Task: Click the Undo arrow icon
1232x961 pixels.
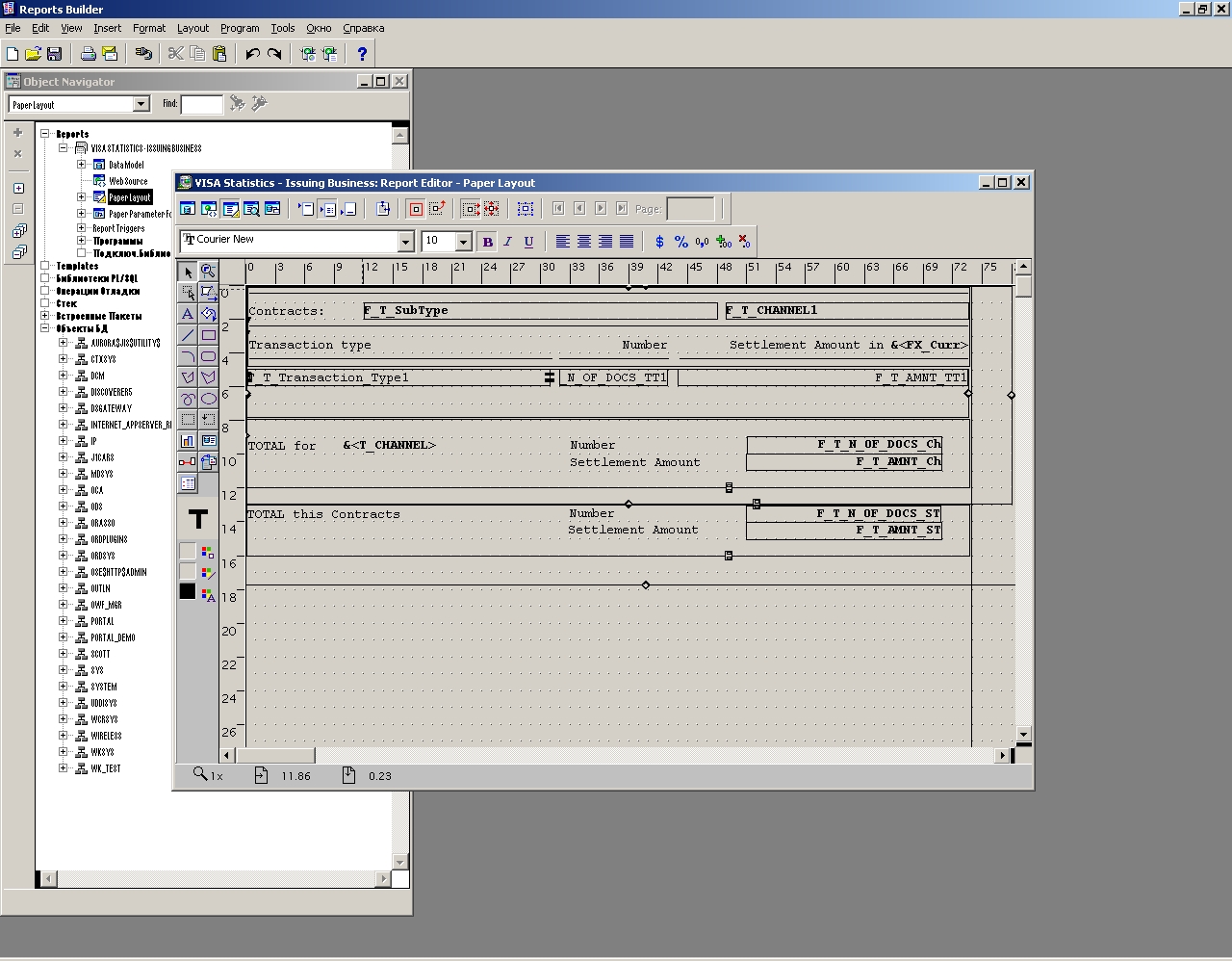Action: pos(252,54)
